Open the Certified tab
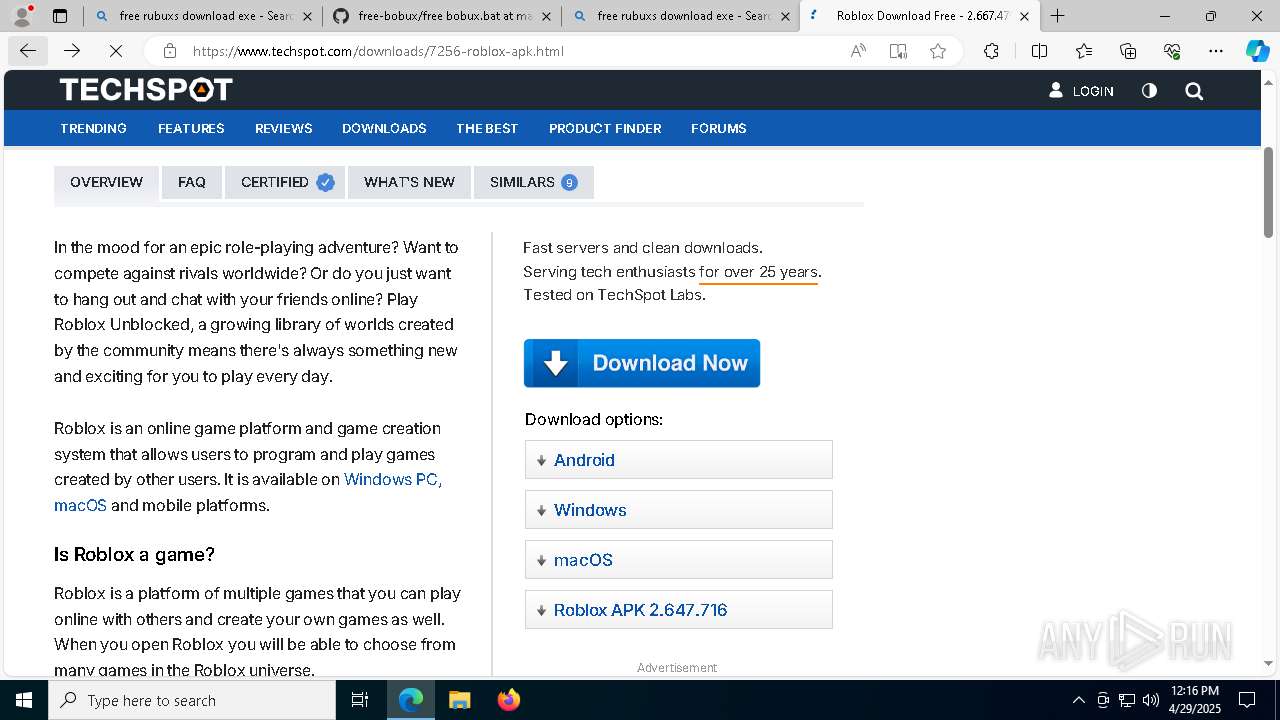The height and width of the screenshot is (720, 1280). click(285, 182)
